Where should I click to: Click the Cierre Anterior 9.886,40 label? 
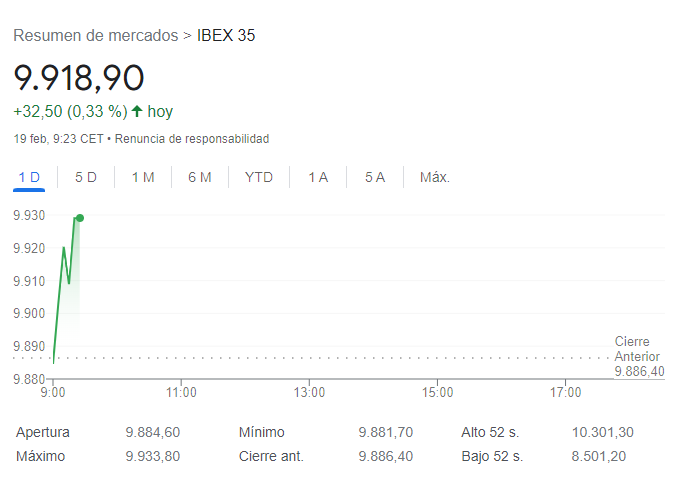pos(639,356)
